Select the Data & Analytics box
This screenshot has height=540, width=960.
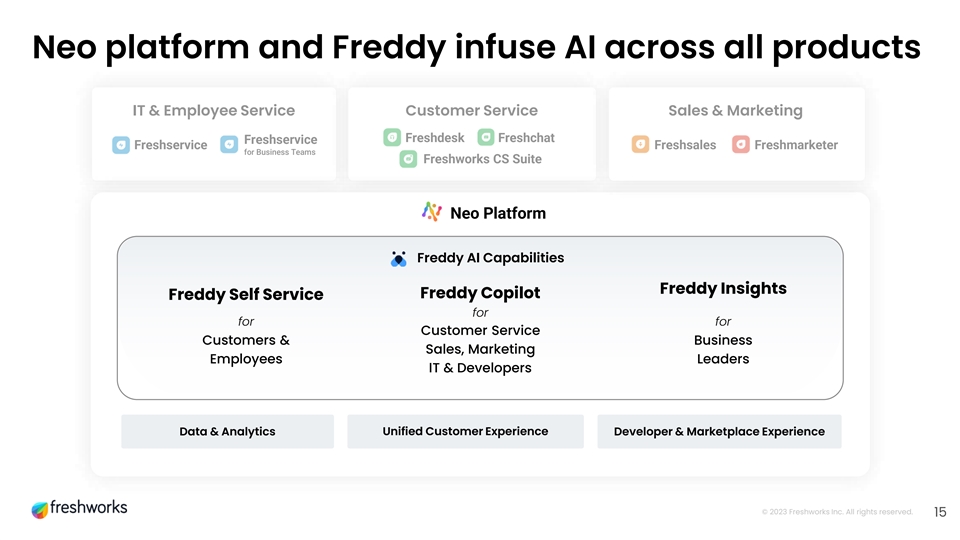[x=227, y=432]
